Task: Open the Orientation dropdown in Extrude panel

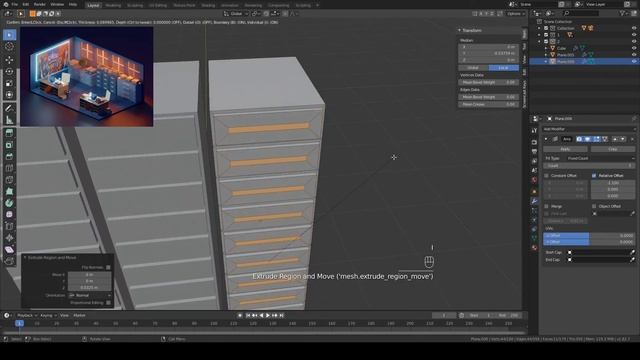Action: point(90,296)
